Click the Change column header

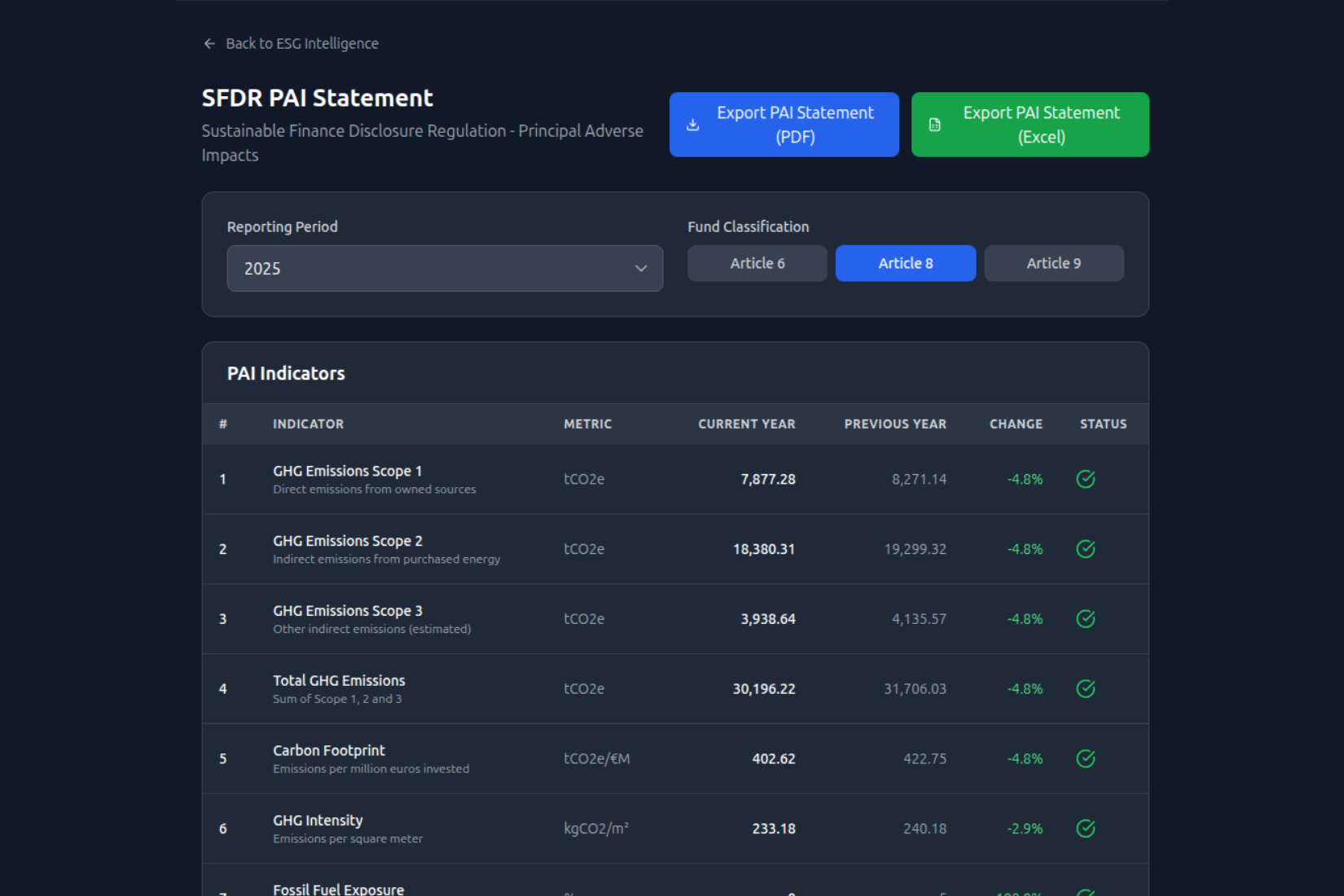pyautogui.click(x=1015, y=424)
